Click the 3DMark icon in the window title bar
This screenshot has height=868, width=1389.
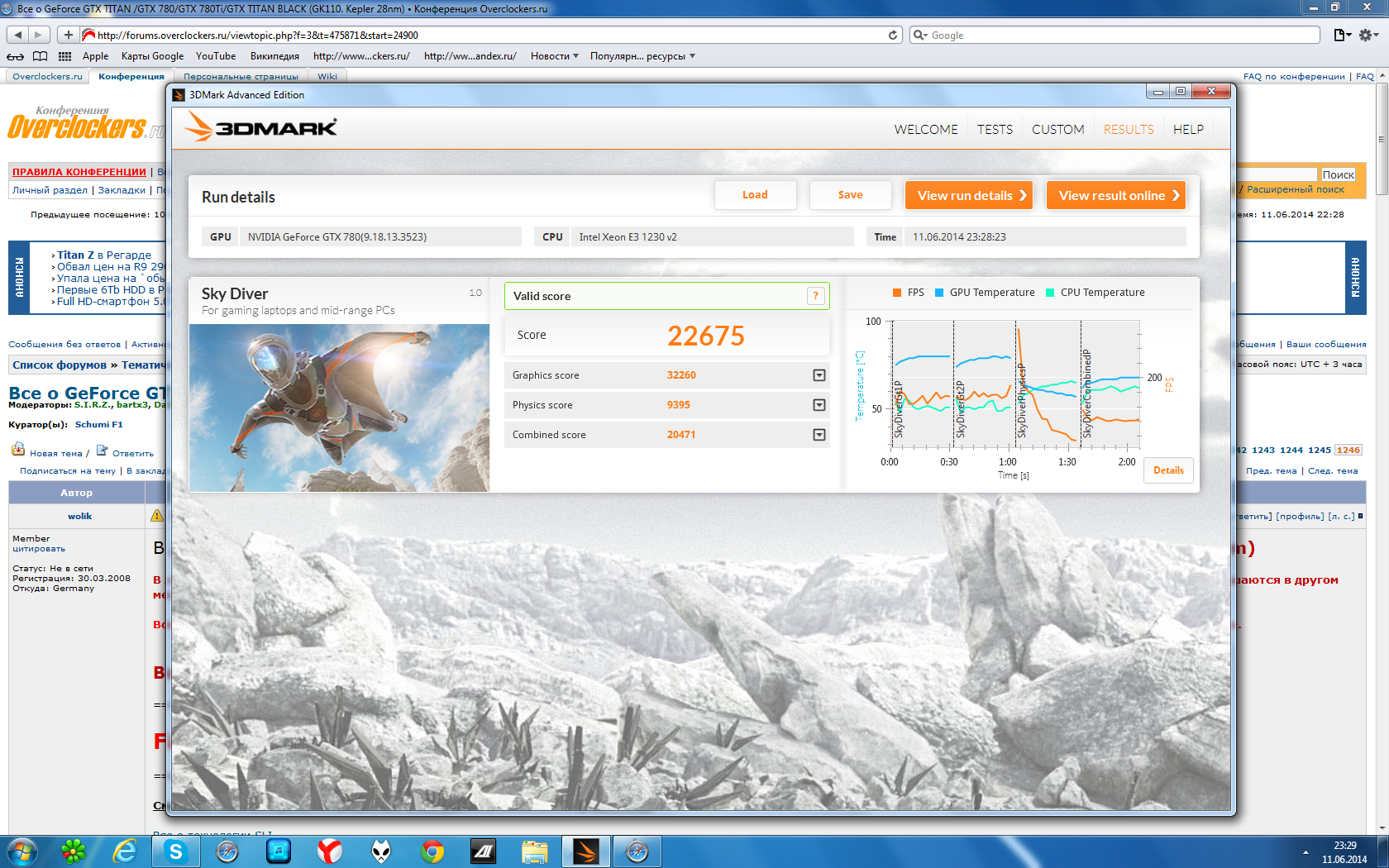coord(179,95)
